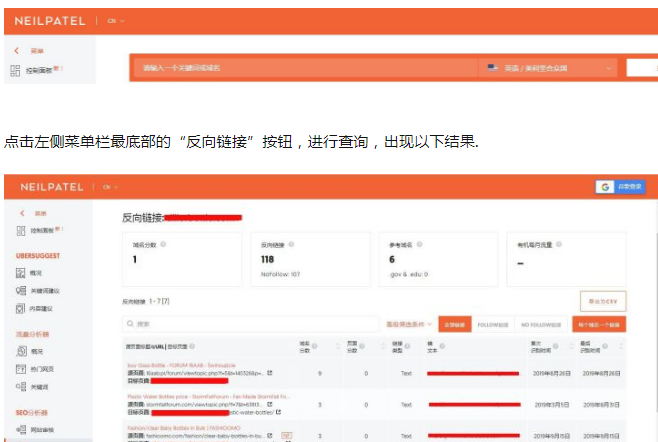Click the info icon in the 源页面标题与URL column header
Viewport: 658px width, 442px height.
coord(192,346)
